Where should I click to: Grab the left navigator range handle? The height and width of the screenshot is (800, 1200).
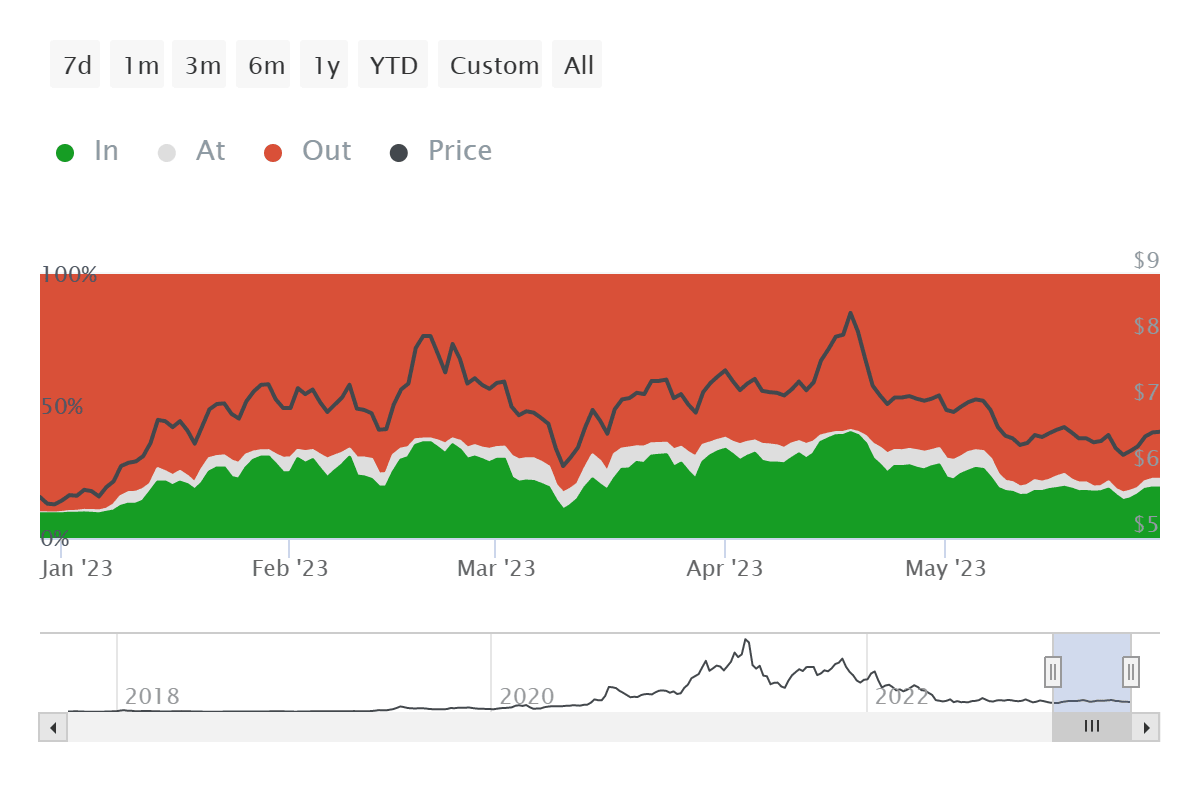click(x=1052, y=672)
